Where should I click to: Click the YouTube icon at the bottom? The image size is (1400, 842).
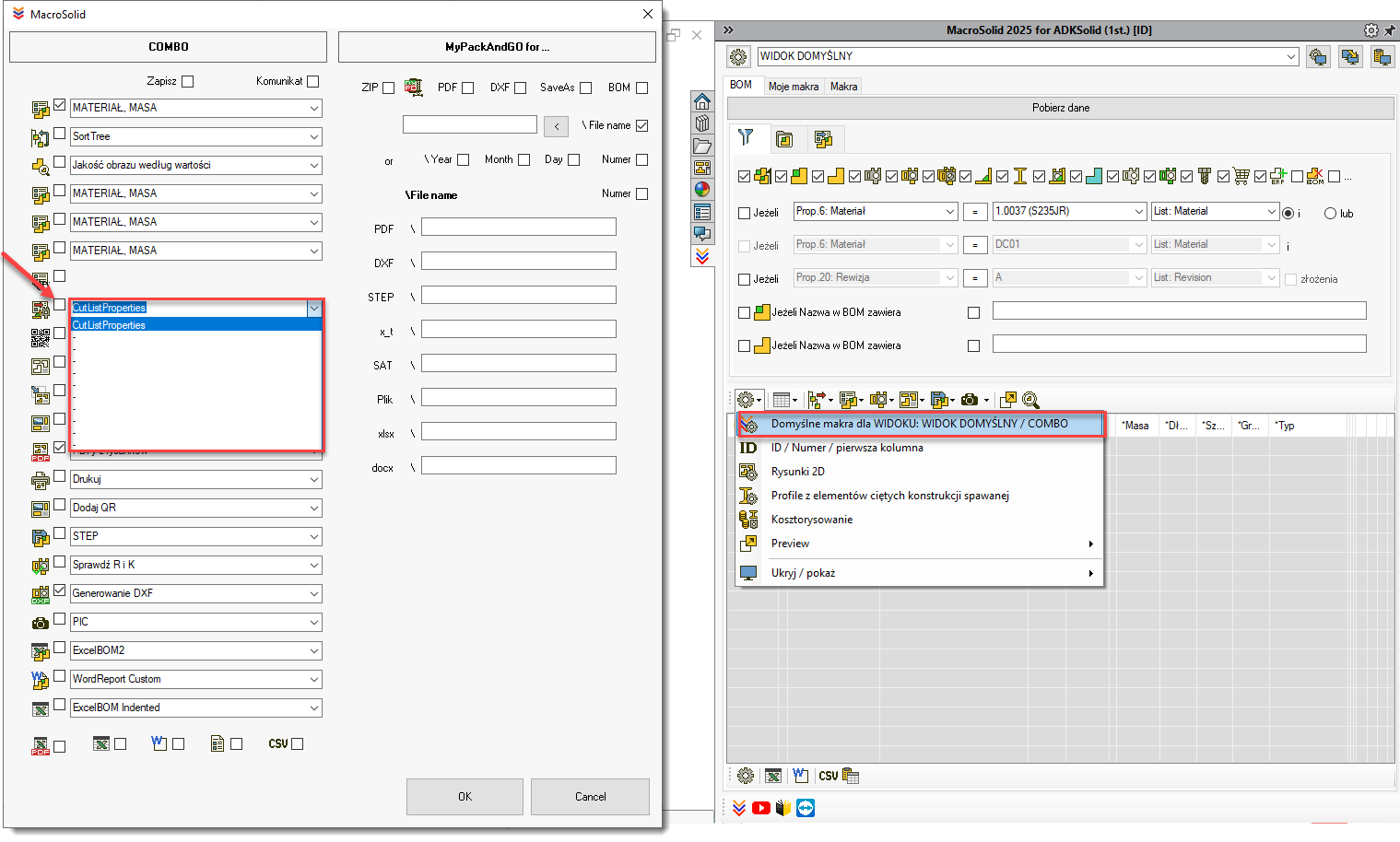(761, 808)
